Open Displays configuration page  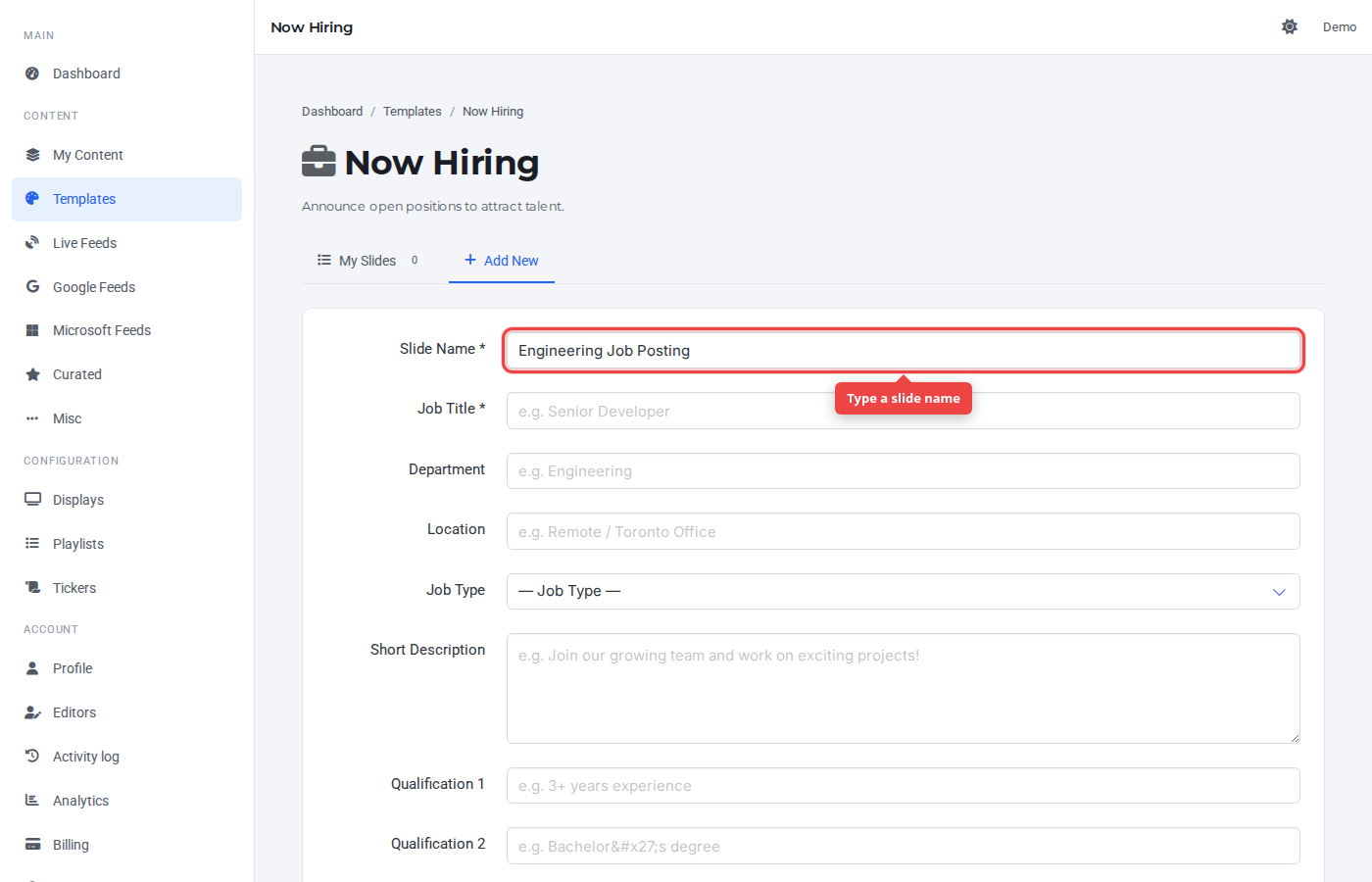126,500
